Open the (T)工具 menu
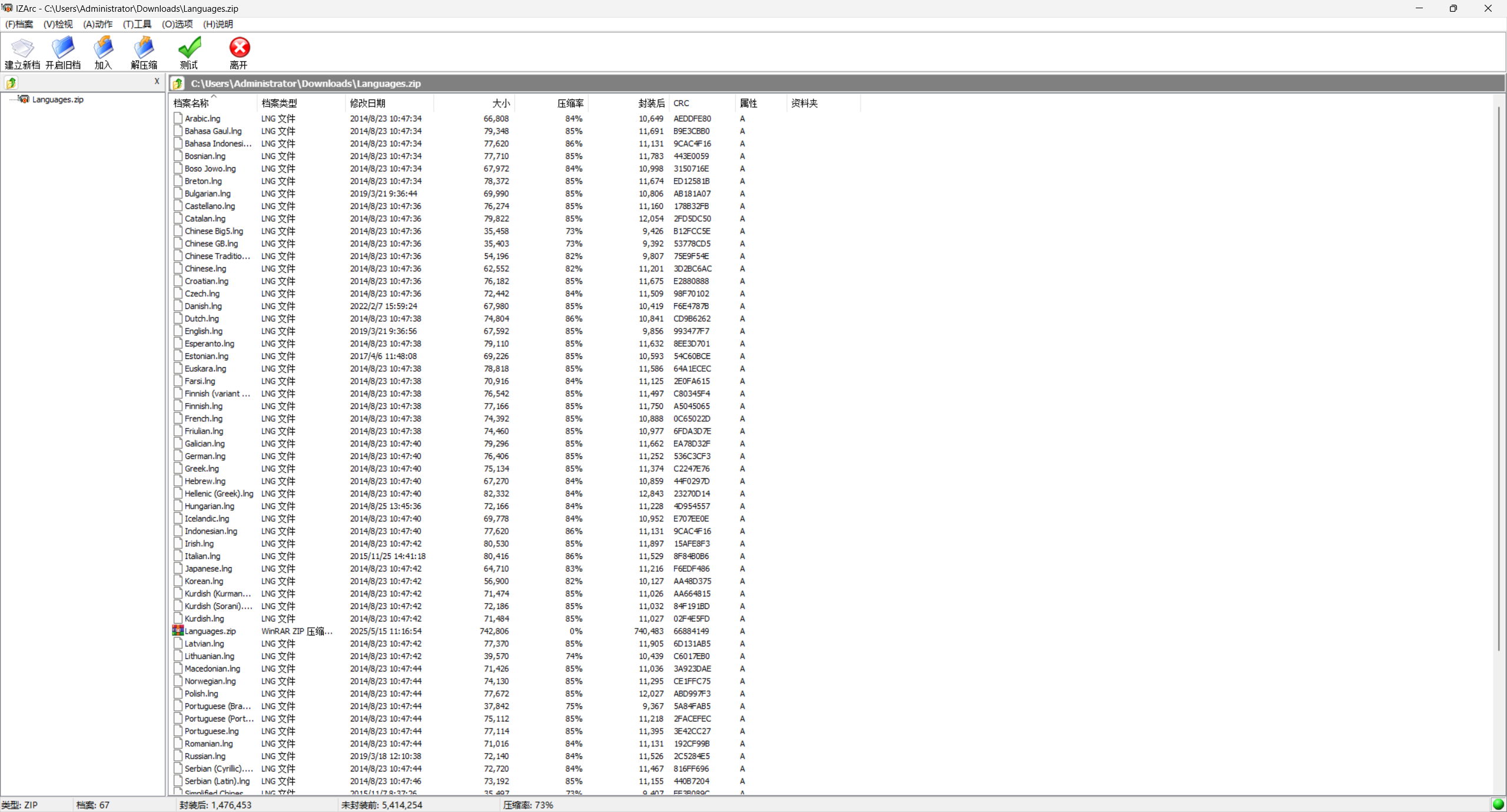Screen dimensions: 1507x812 [137, 24]
